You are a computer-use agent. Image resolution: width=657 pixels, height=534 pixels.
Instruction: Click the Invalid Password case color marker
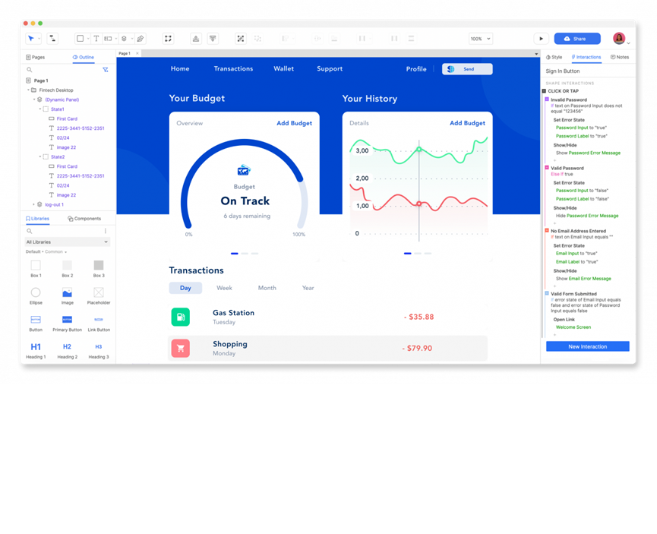[x=547, y=100]
